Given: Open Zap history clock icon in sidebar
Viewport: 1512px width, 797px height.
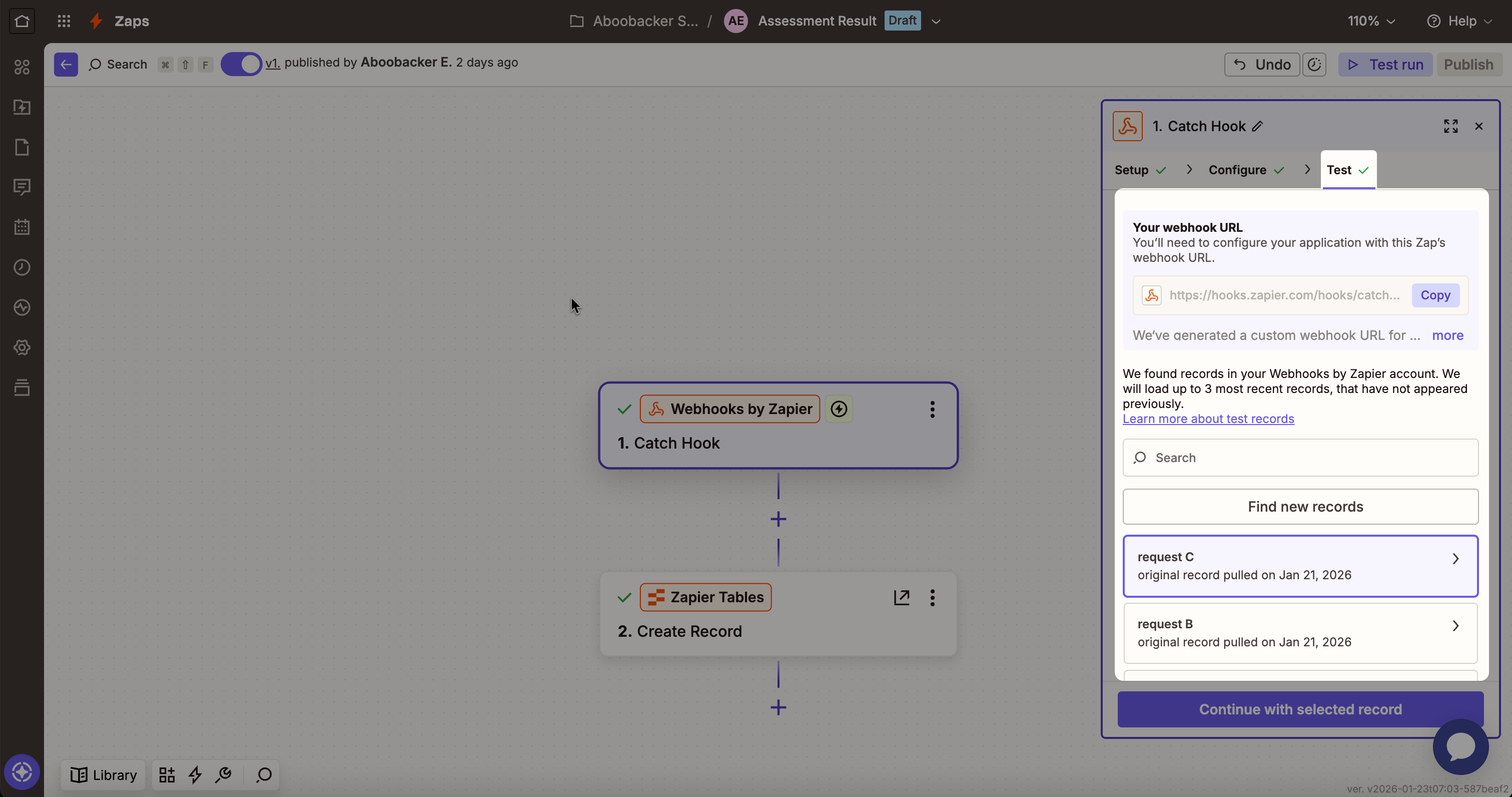Looking at the screenshot, I should [22, 267].
